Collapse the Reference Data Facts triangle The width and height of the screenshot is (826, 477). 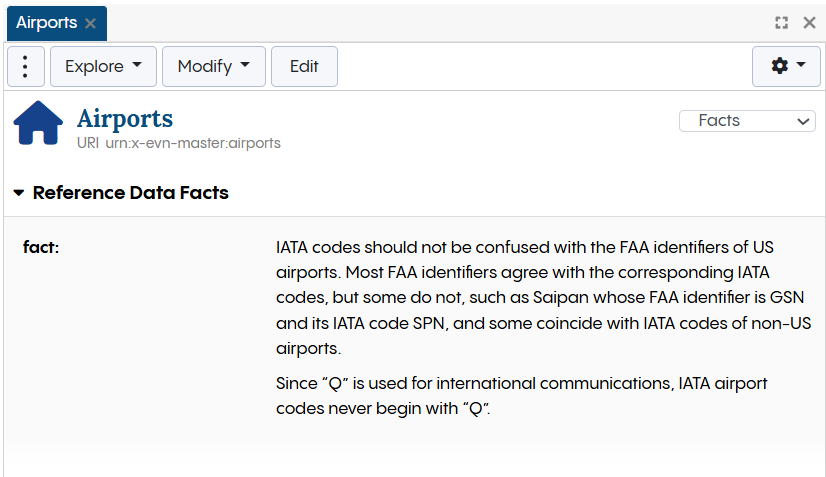tap(19, 193)
